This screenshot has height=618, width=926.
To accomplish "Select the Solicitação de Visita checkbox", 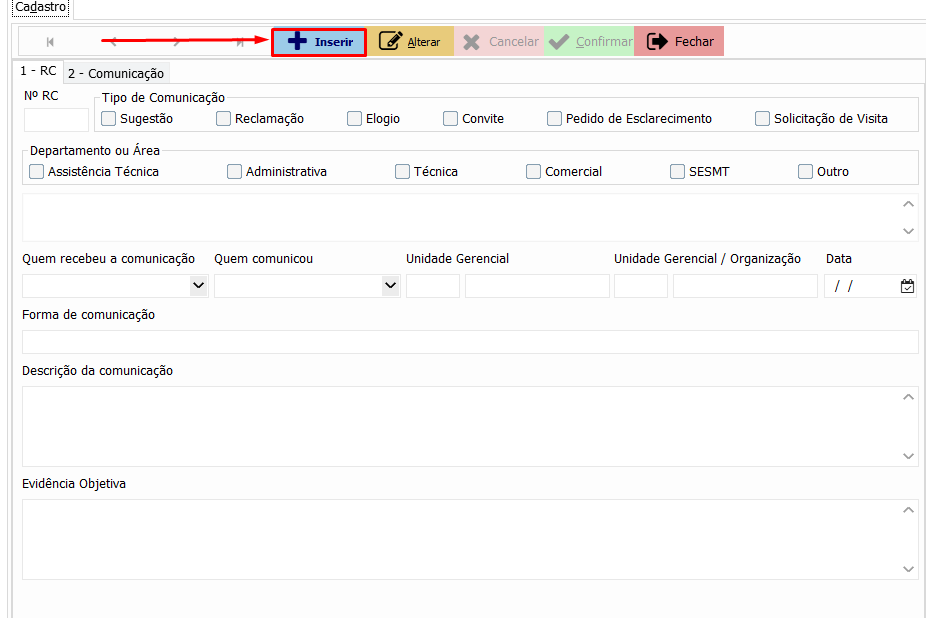I will pos(763,119).
